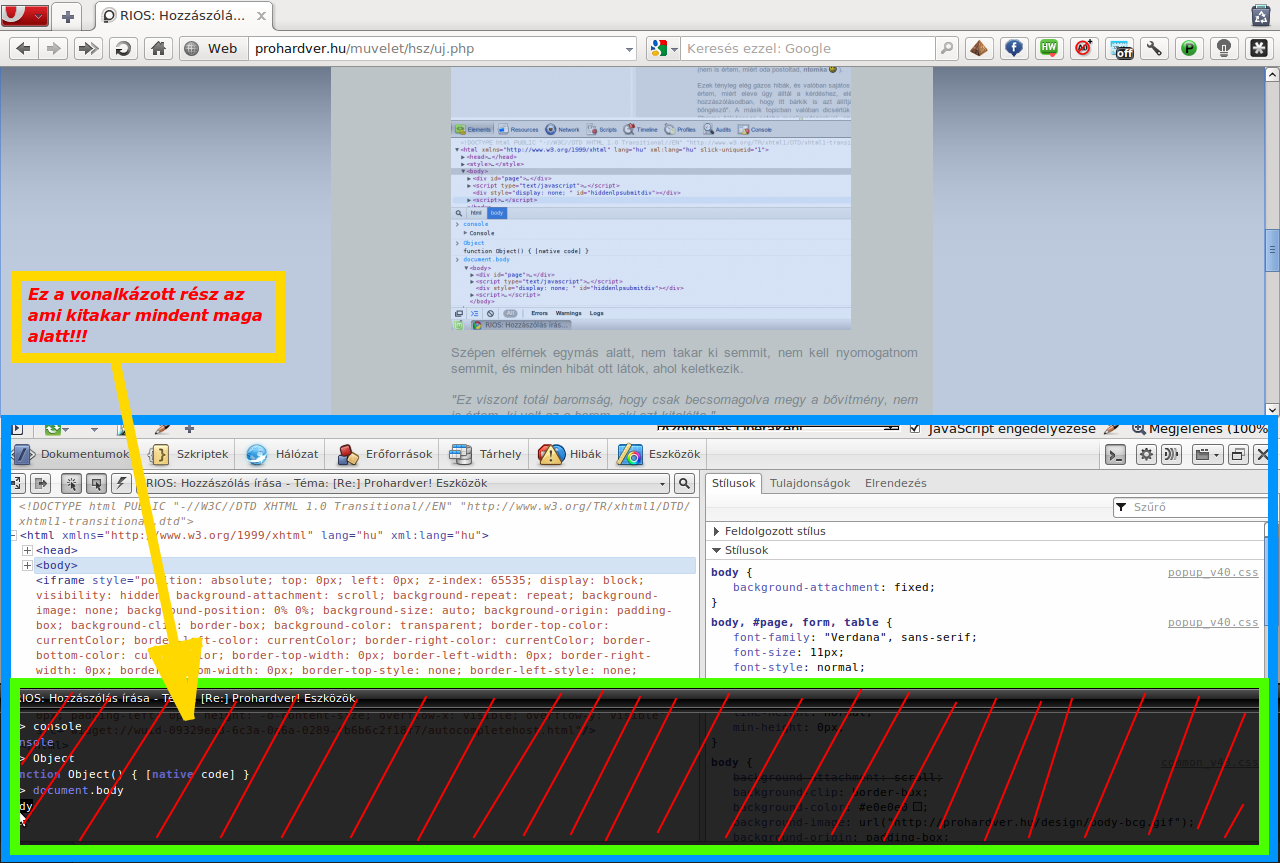This screenshot has width=1280, height=863.
Task: Open the blue Facebook extension icon
Action: tap(1014, 48)
